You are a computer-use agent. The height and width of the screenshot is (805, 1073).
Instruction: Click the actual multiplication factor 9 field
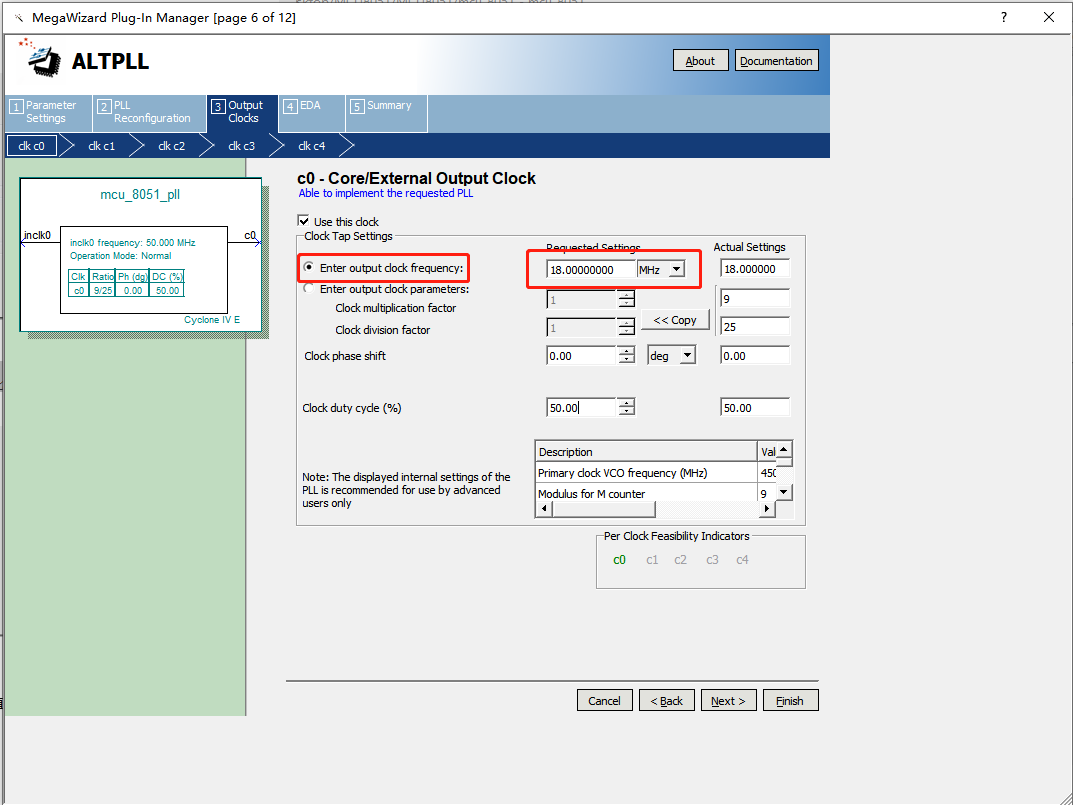pyautogui.click(x=755, y=298)
